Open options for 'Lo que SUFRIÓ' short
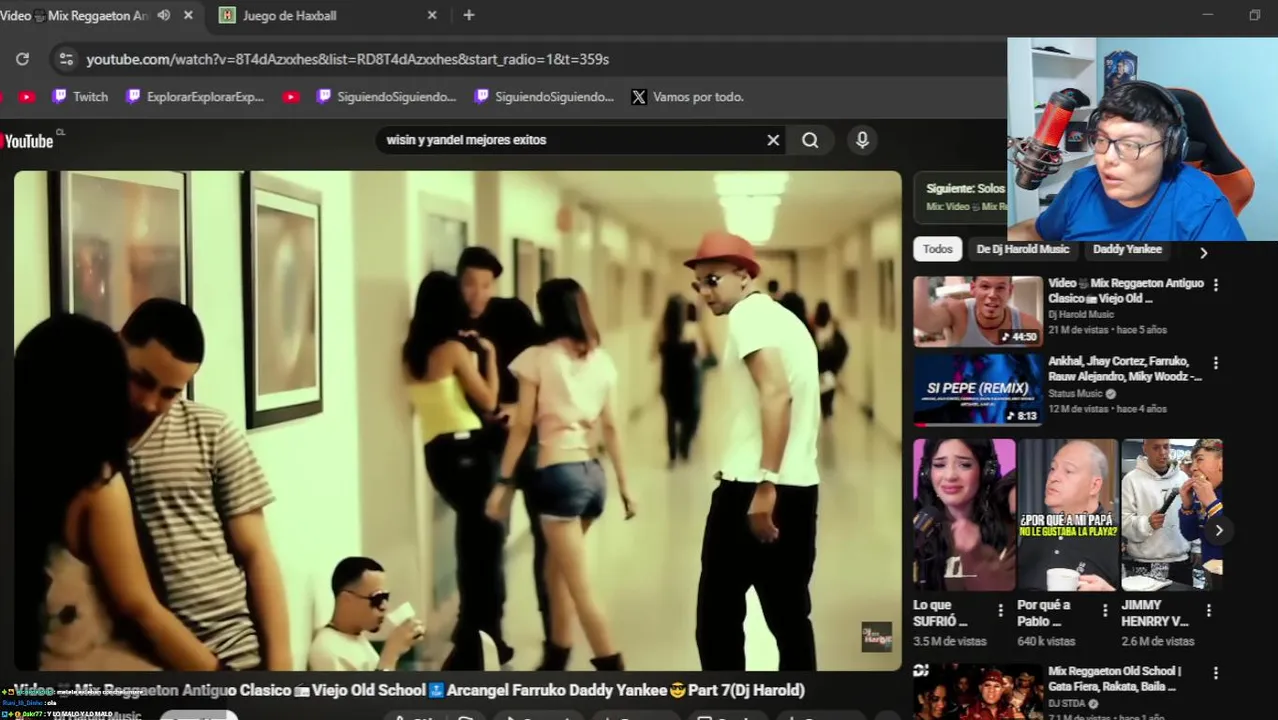This screenshot has width=1278, height=720. [1000, 611]
